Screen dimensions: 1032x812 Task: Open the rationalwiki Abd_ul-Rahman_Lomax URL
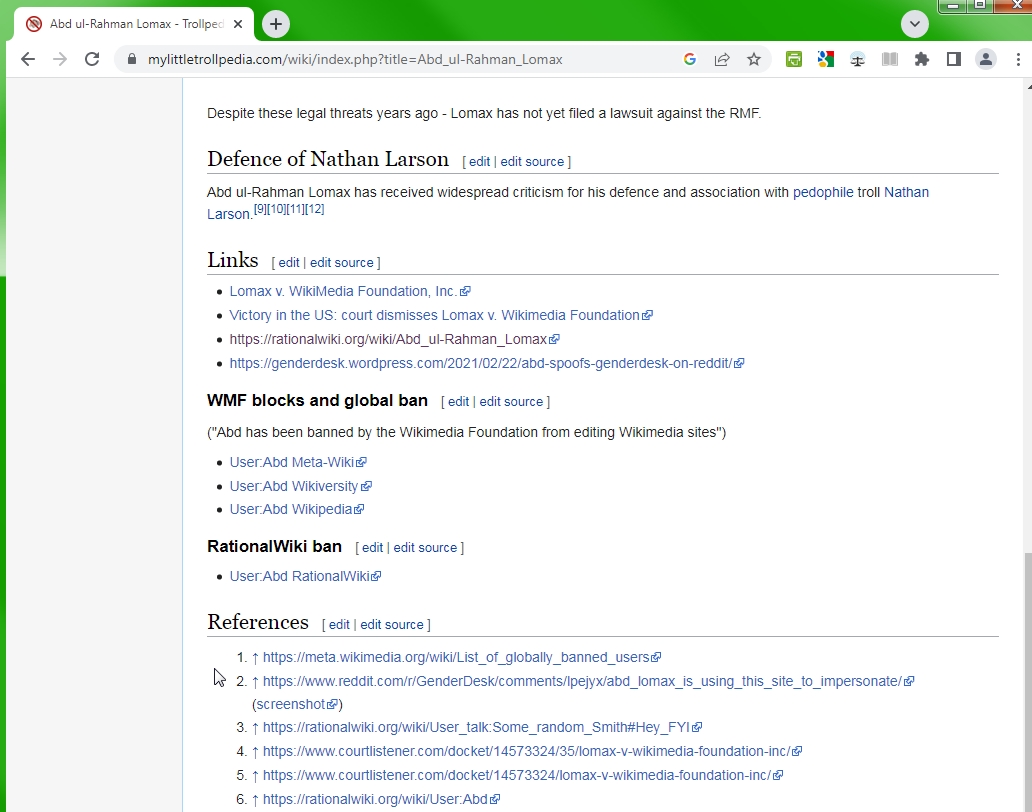pos(394,340)
